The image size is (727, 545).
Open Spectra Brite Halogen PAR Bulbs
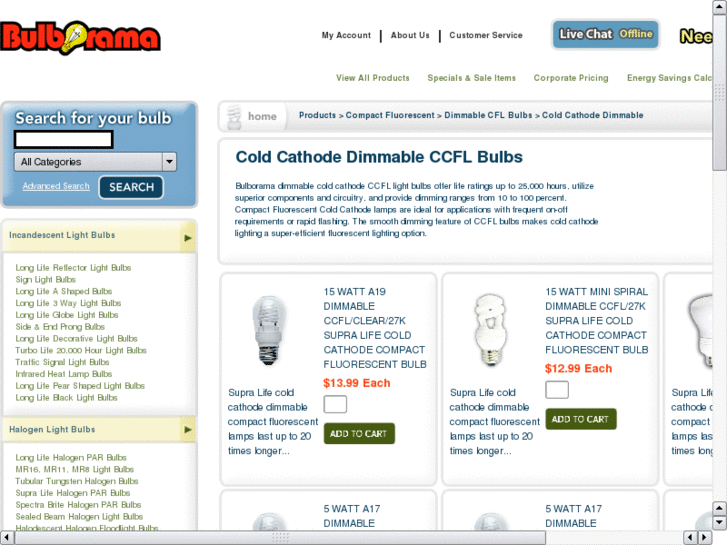pyautogui.click(x=78, y=505)
